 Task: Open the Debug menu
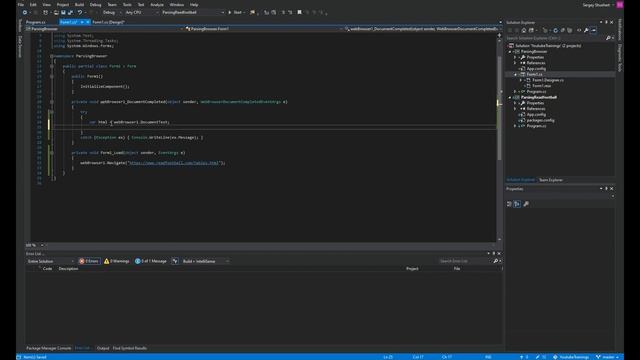(95, 4)
